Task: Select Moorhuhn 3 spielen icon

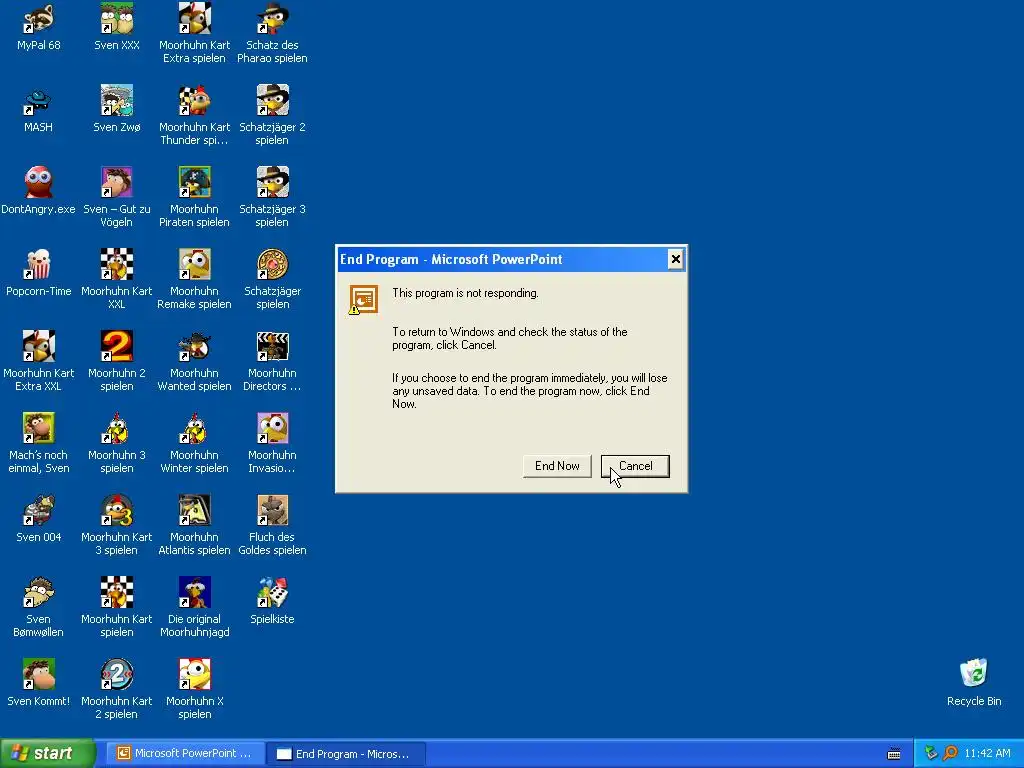Action: (117, 428)
